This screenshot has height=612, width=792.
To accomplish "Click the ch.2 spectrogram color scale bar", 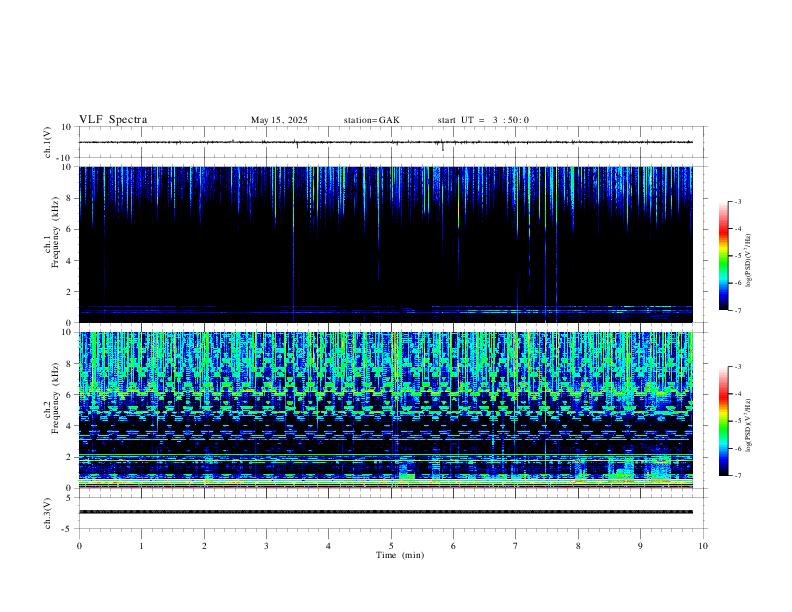I will click(723, 421).
